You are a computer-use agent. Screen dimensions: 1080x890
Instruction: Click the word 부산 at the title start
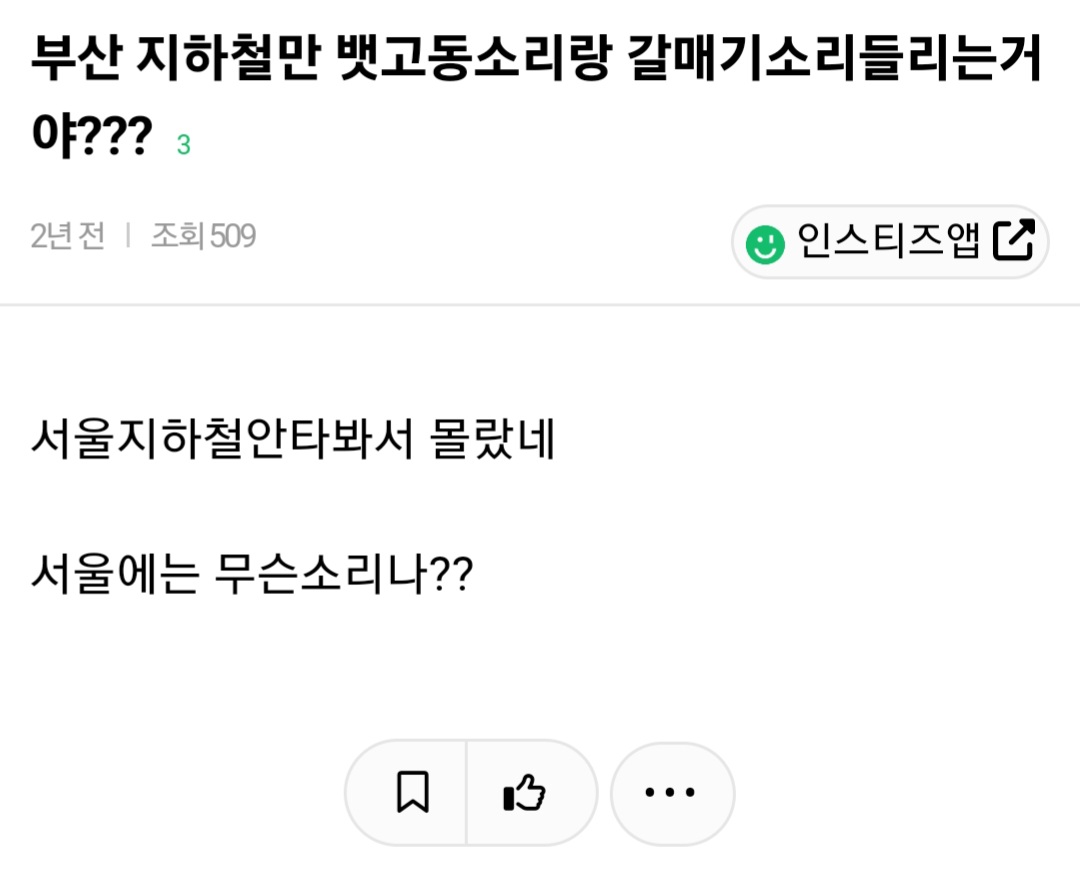pos(76,63)
